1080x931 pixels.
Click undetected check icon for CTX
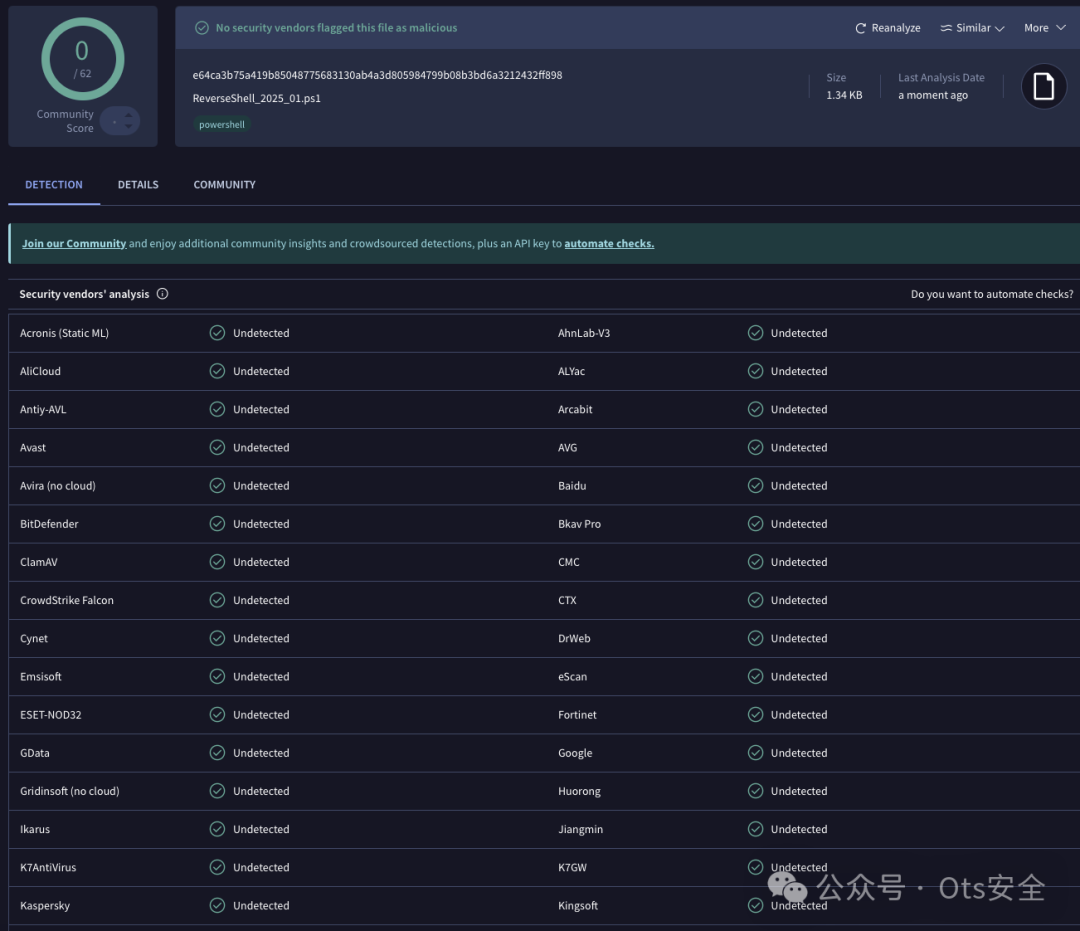coord(756,600)
